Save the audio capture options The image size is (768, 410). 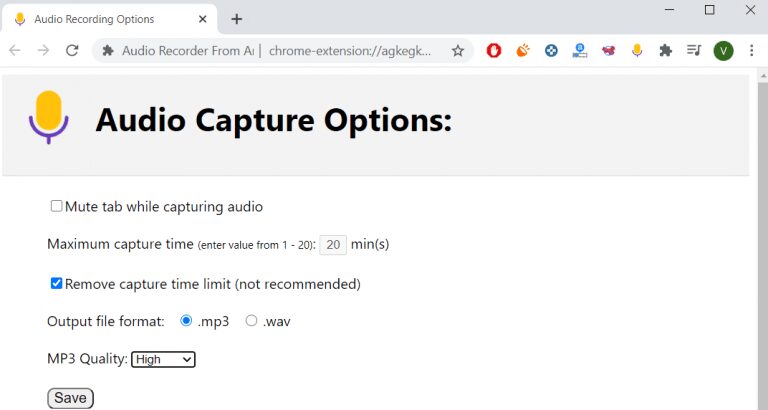[70, 398]
